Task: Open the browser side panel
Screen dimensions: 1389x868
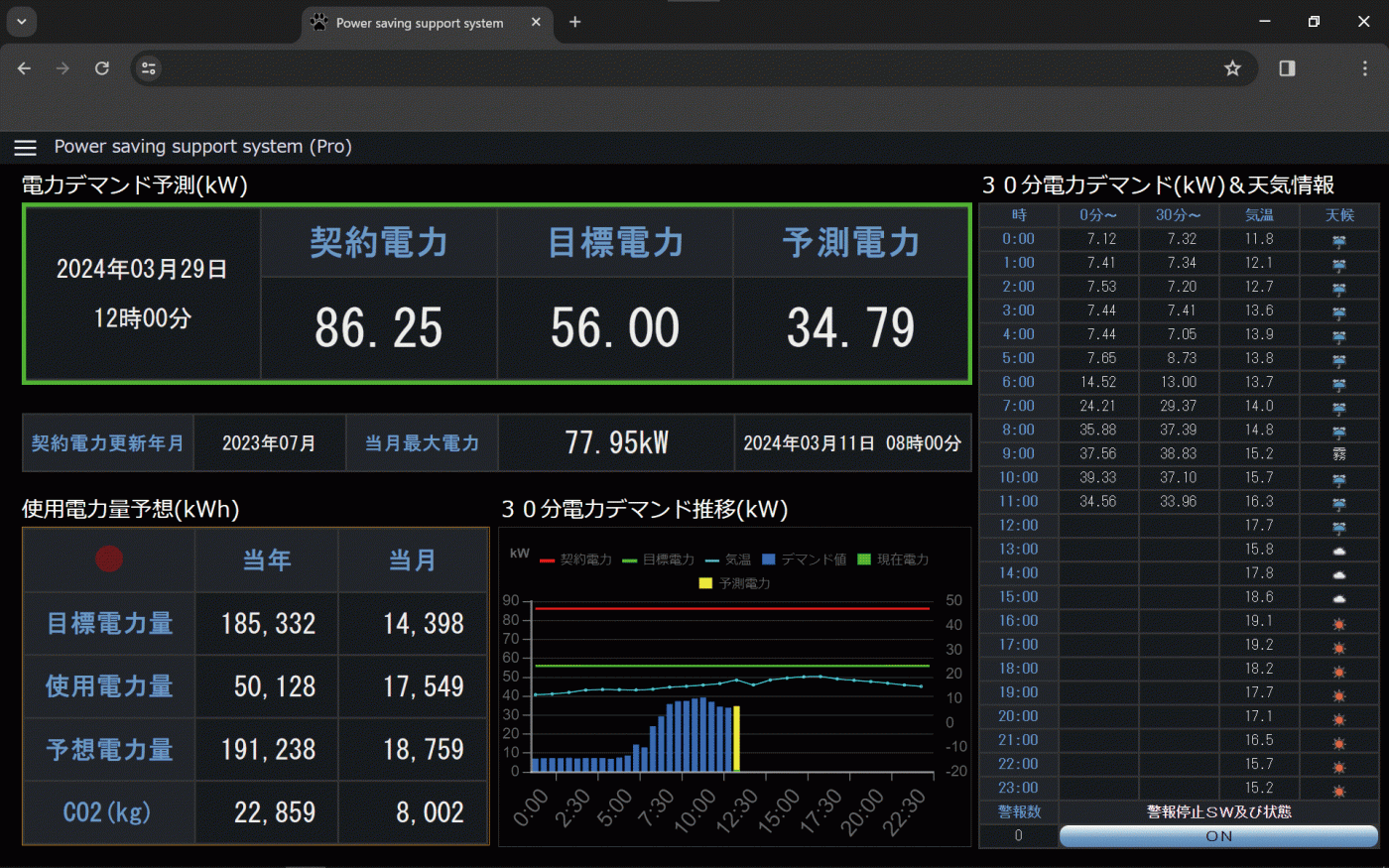Action: pos(1287,68)
